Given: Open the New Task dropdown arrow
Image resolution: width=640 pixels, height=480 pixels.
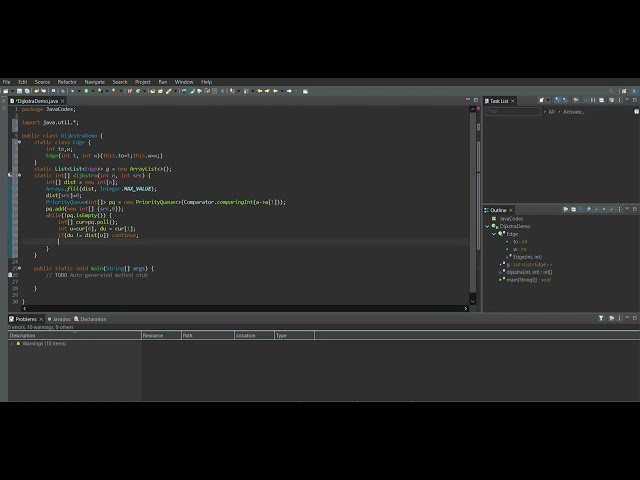Looking at the screenshot, I should pyautogui.click(x=549, y=100).
